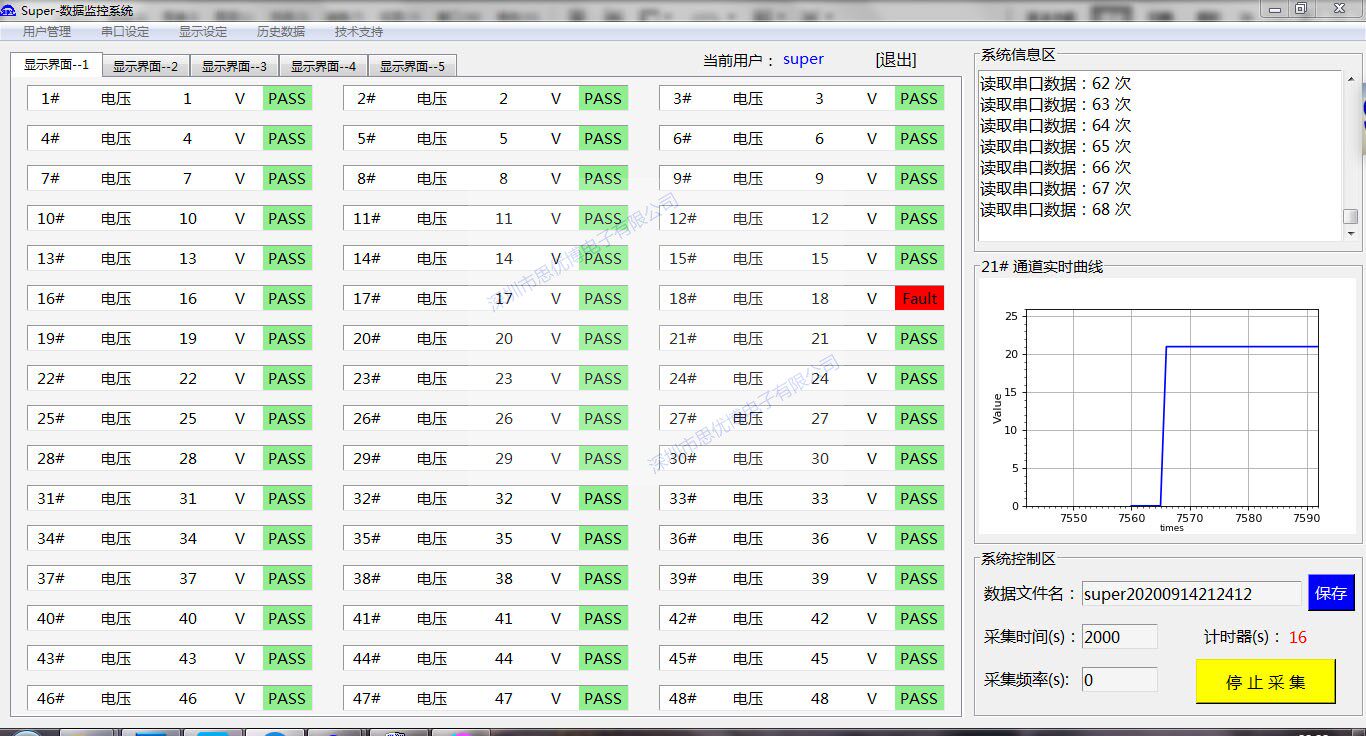Click the current user name super
The width and height of the screenshot is (1366, 736).
pyautogui.click(x=803, y=59)
